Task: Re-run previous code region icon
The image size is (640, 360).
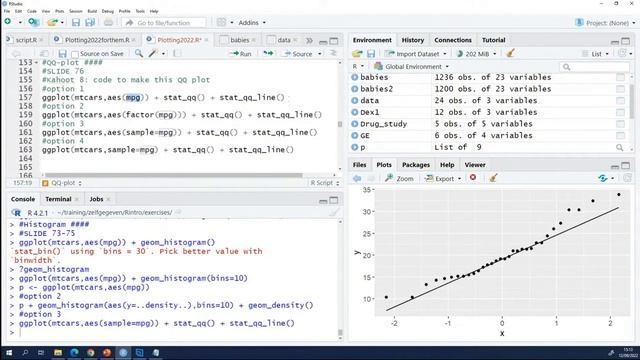Action: point(268,53)
